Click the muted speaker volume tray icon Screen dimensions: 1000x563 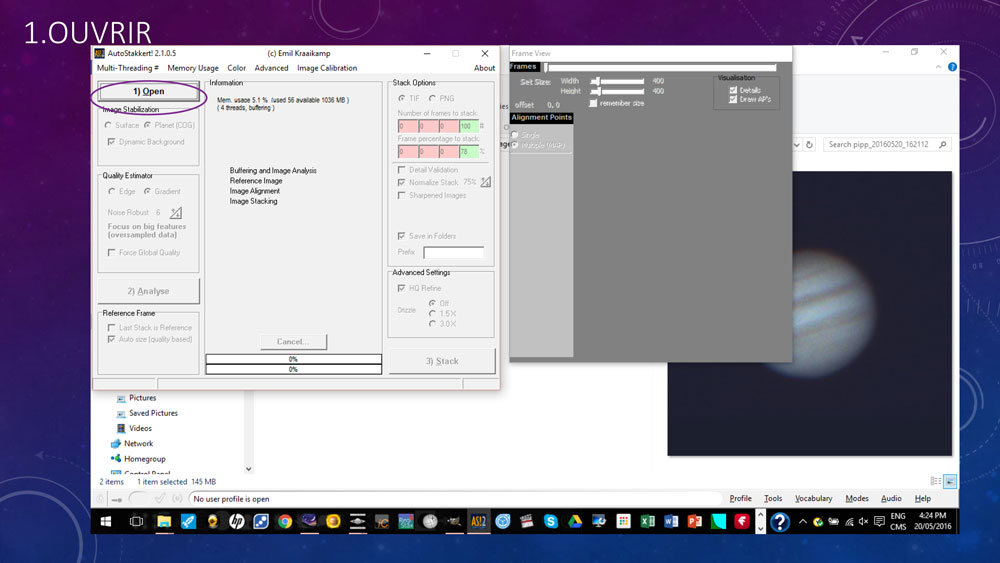point(864,522)
